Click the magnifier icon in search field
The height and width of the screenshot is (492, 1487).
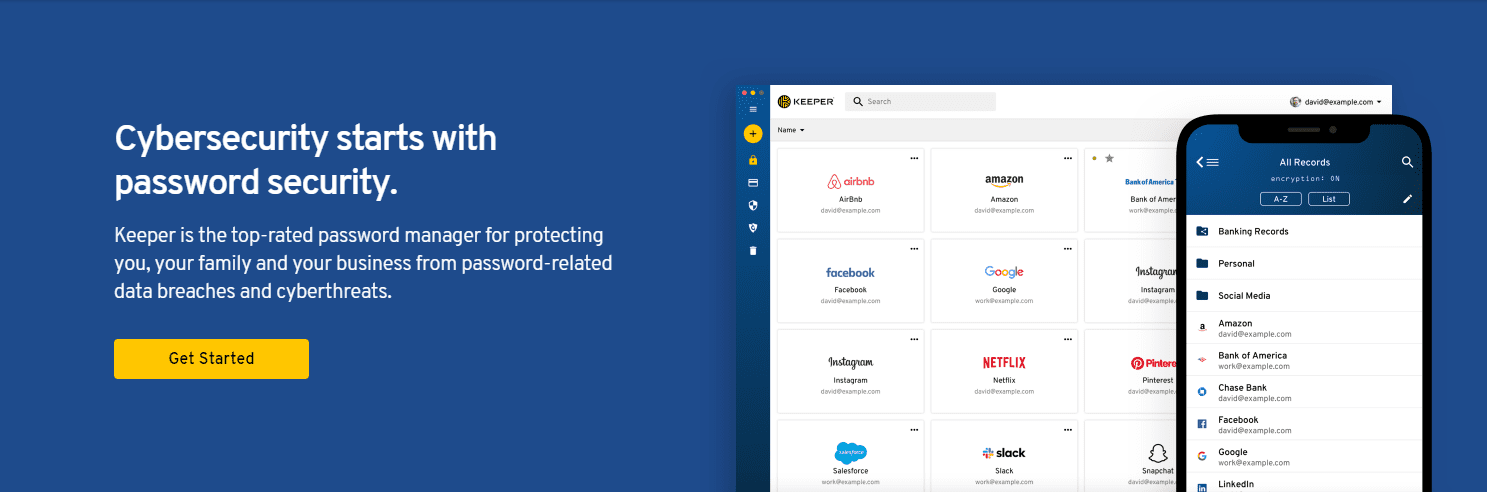tap(858, 101)
